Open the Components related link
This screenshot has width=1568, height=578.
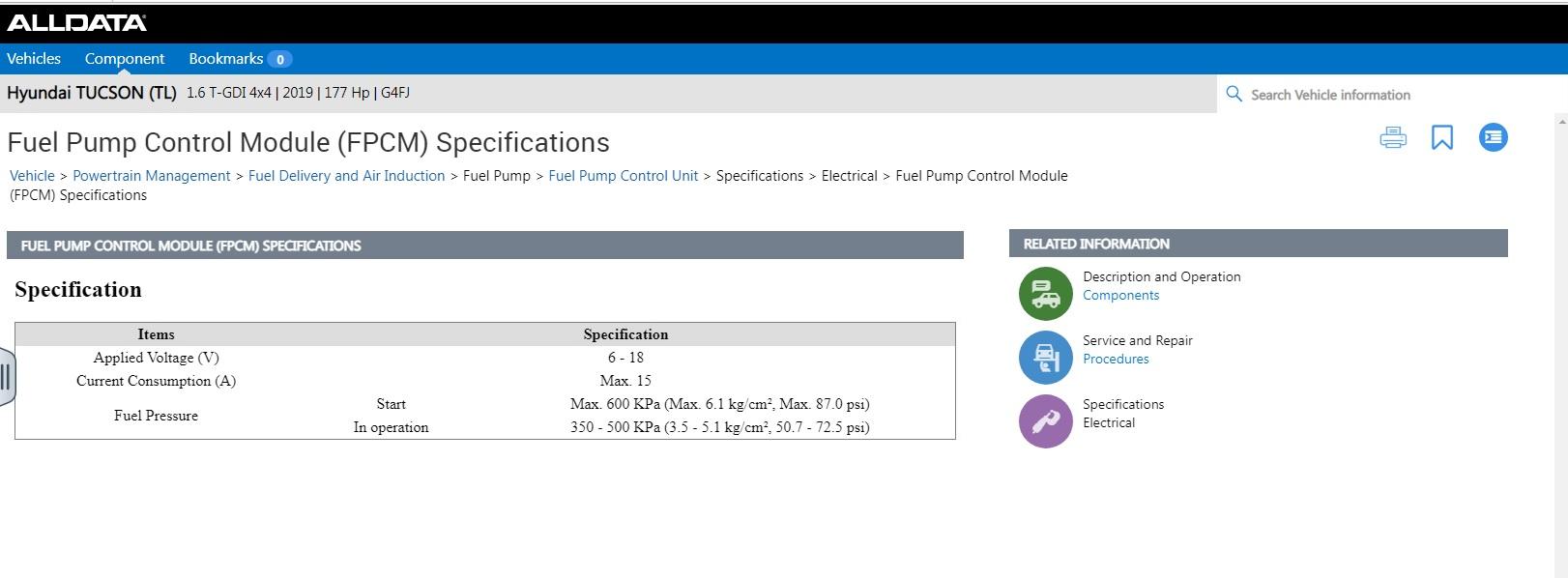pyautogui.click(x=1120, y=296)
